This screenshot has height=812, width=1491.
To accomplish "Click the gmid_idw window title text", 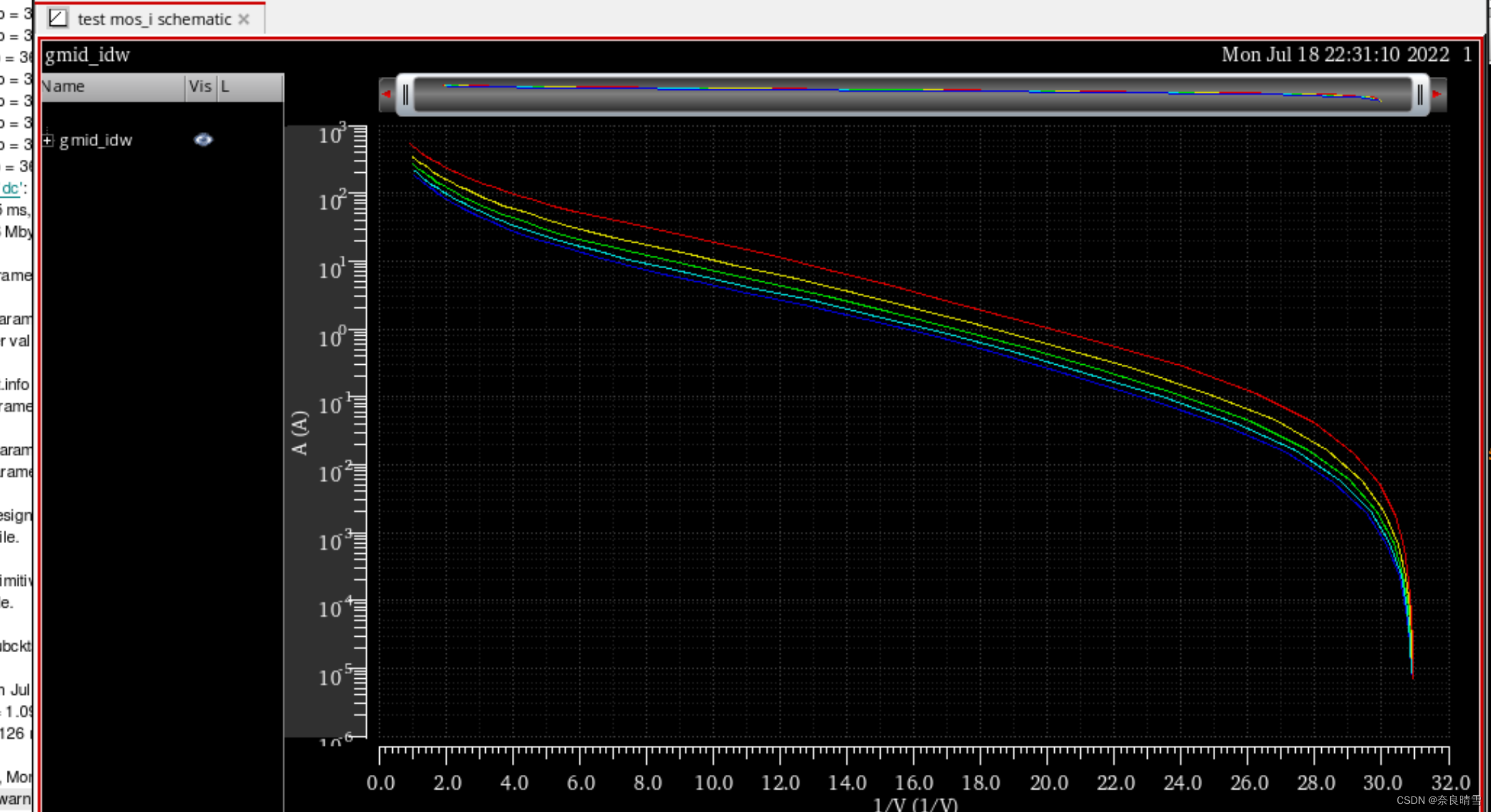I will 87,55.
